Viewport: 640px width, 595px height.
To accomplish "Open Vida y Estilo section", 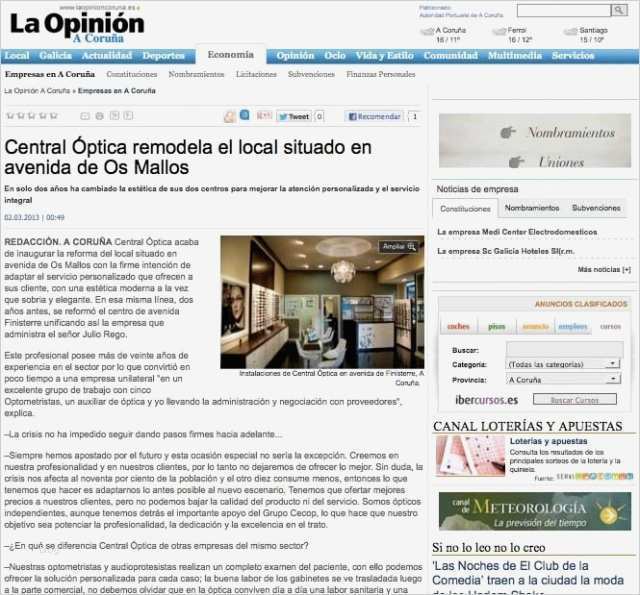I will (x=384, y=56).
